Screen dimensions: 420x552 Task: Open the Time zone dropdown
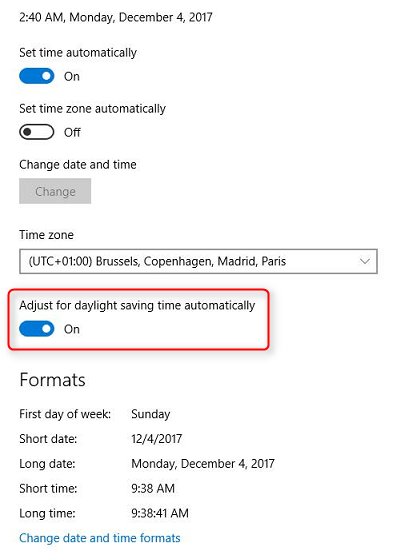[x=198, y=262]
